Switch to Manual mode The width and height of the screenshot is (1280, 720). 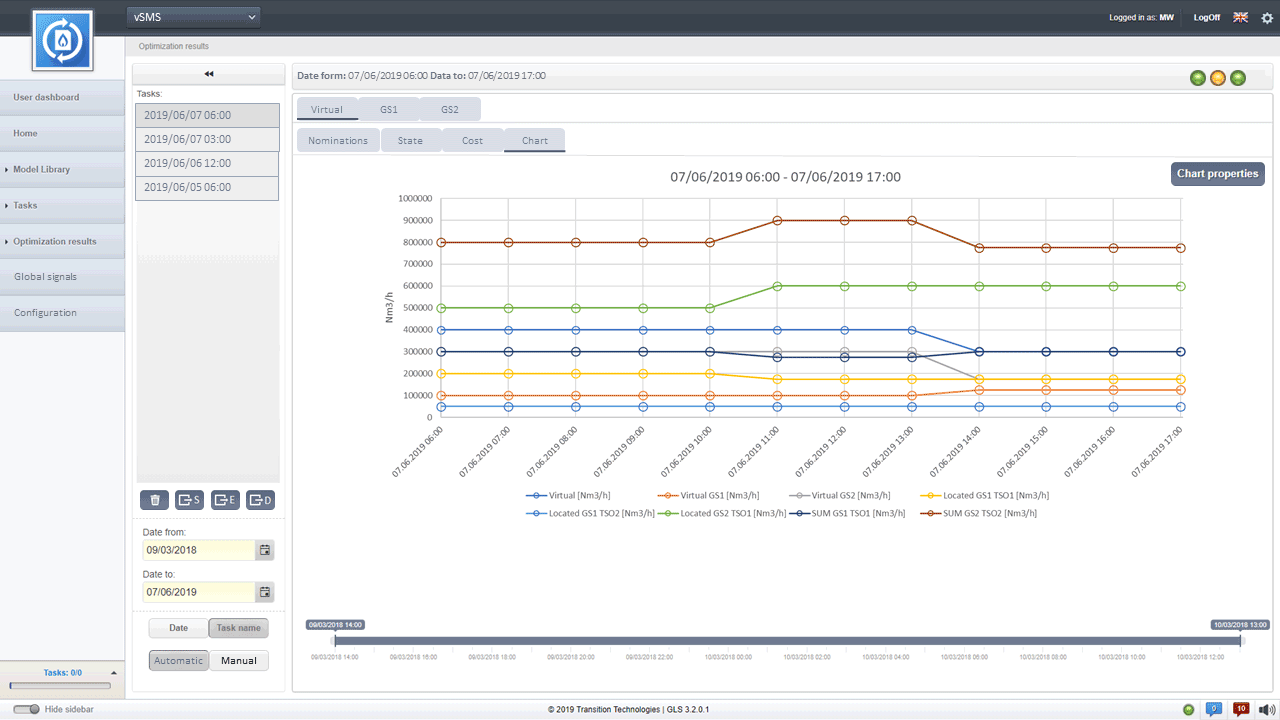point(239,661)
